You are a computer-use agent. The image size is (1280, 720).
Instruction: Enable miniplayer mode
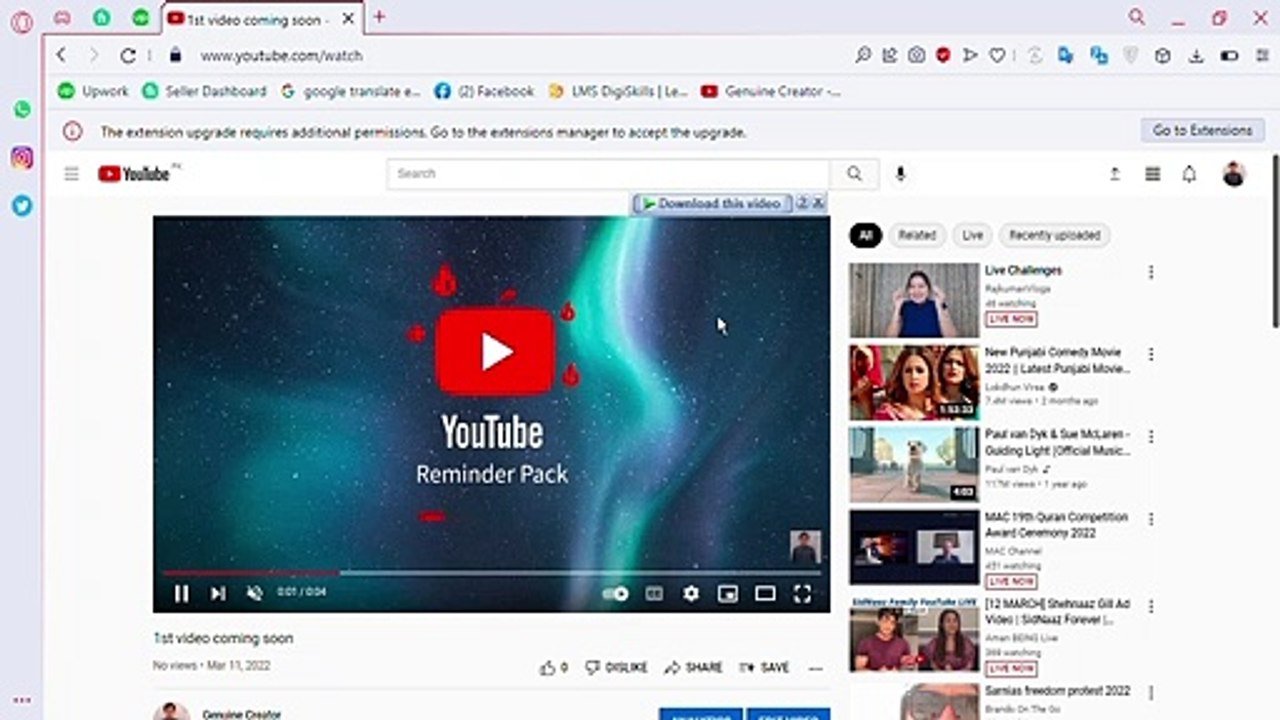point(728,594)
